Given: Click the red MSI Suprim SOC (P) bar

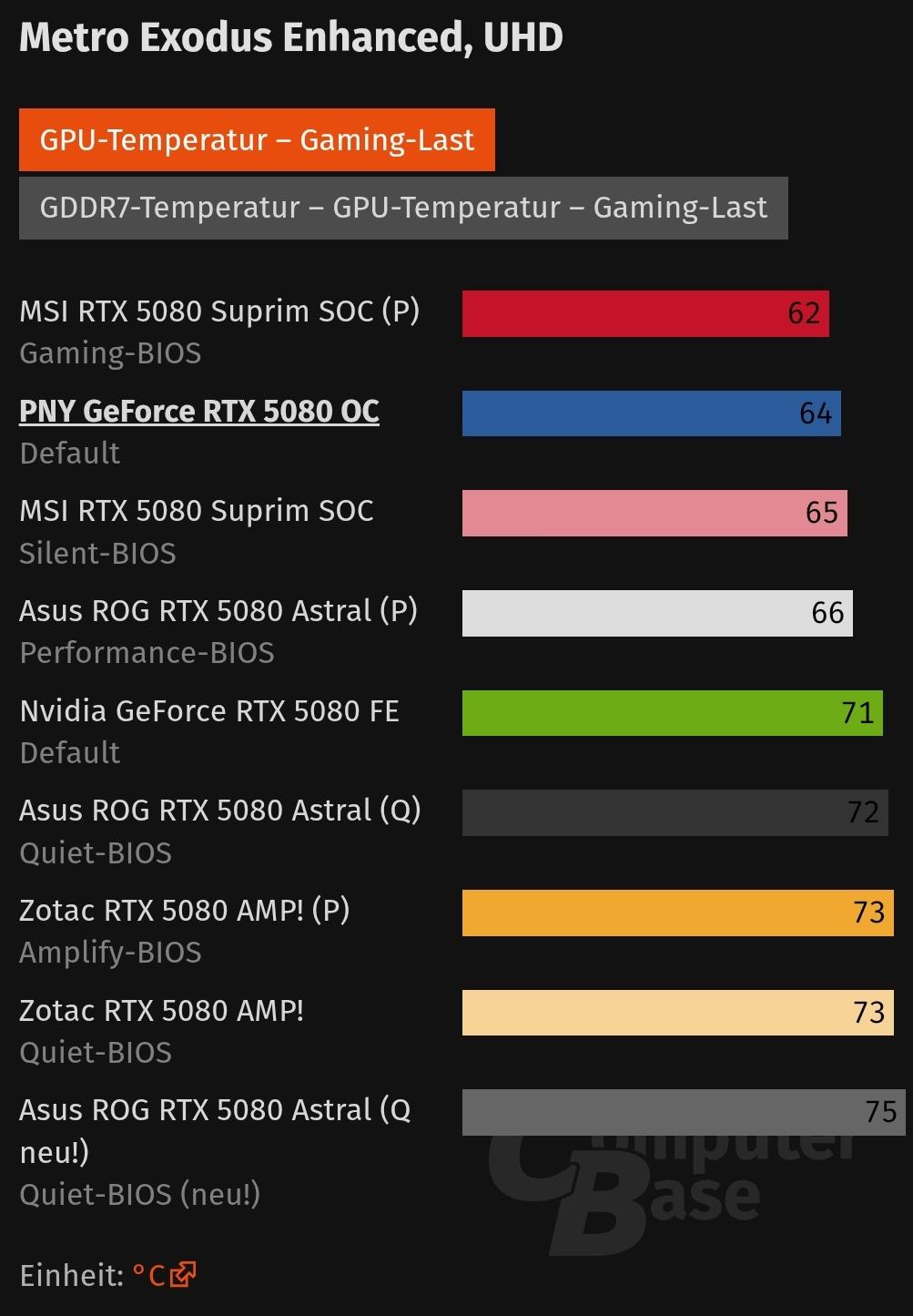Looking at the screenshot, I should coord(644,313).
